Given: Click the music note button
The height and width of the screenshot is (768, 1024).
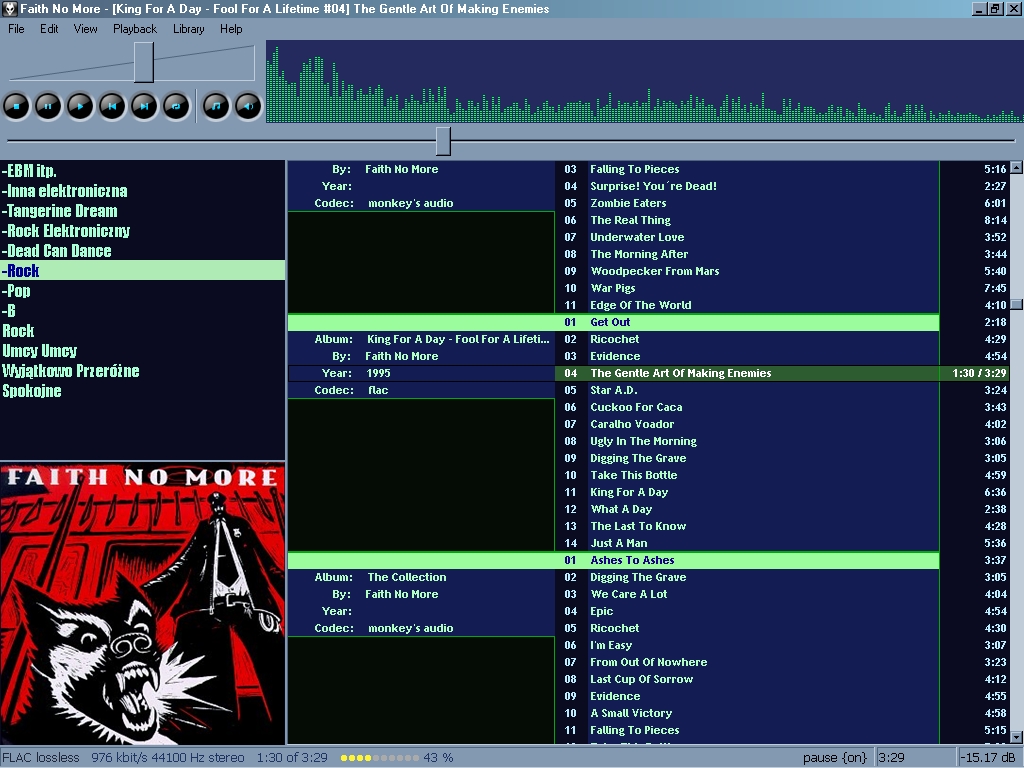Looking at the screenshot, I should (x=216, y=106).
